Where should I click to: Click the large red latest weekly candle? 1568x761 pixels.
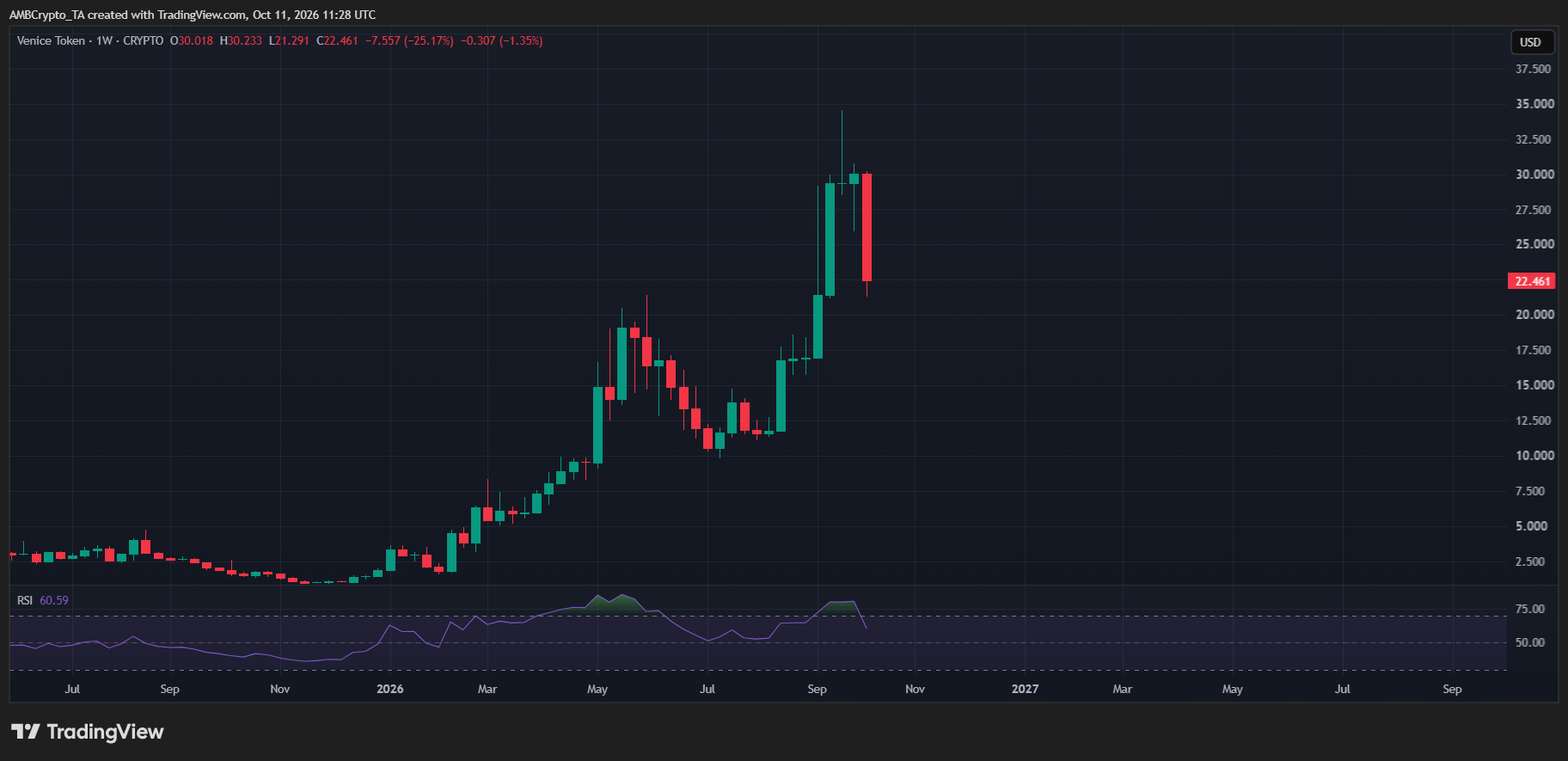(867, 227)
